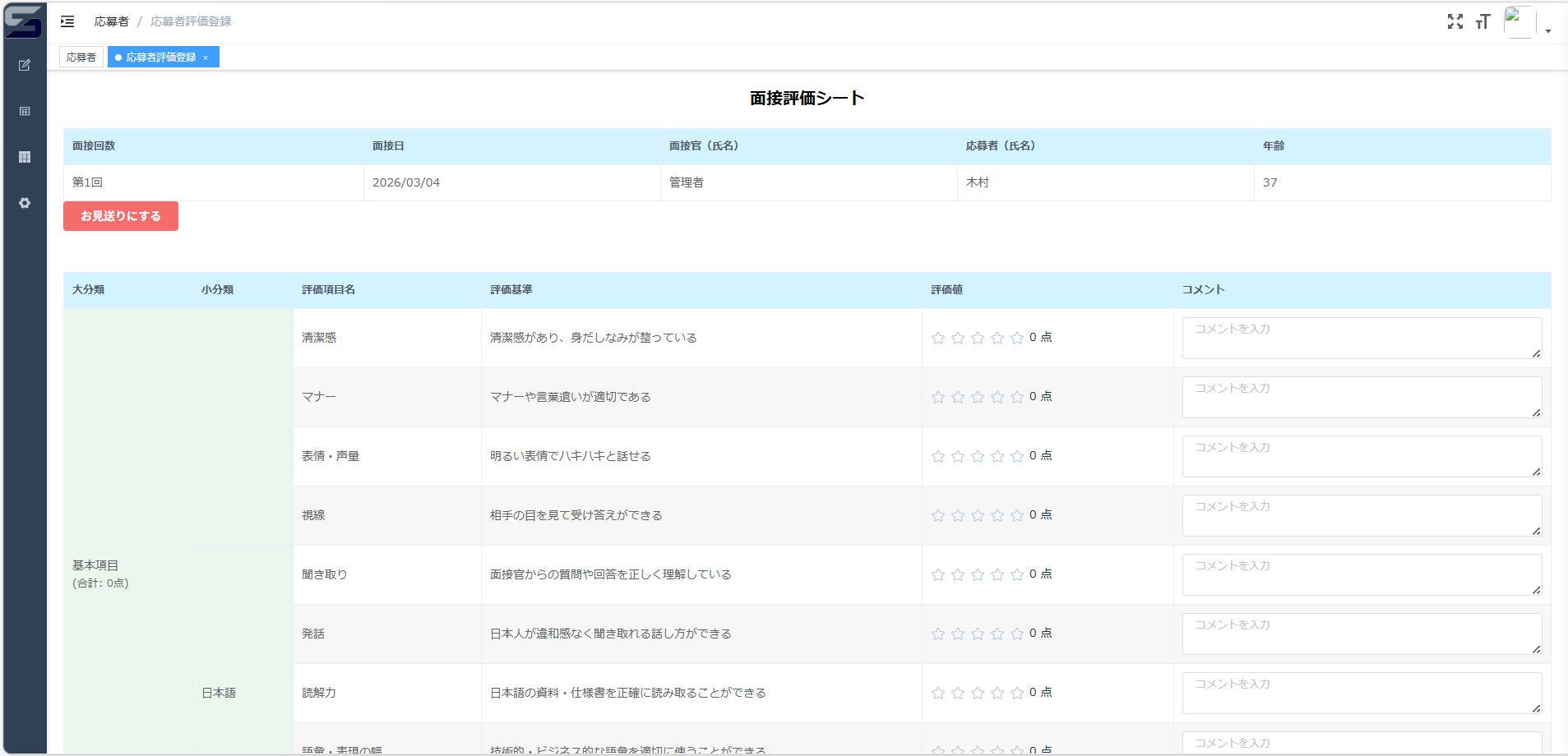Image resolution: width=1568 pixels, height=756 pixels.
Task: Select the 応募者評価登録 tab
Action: [158, 57]
